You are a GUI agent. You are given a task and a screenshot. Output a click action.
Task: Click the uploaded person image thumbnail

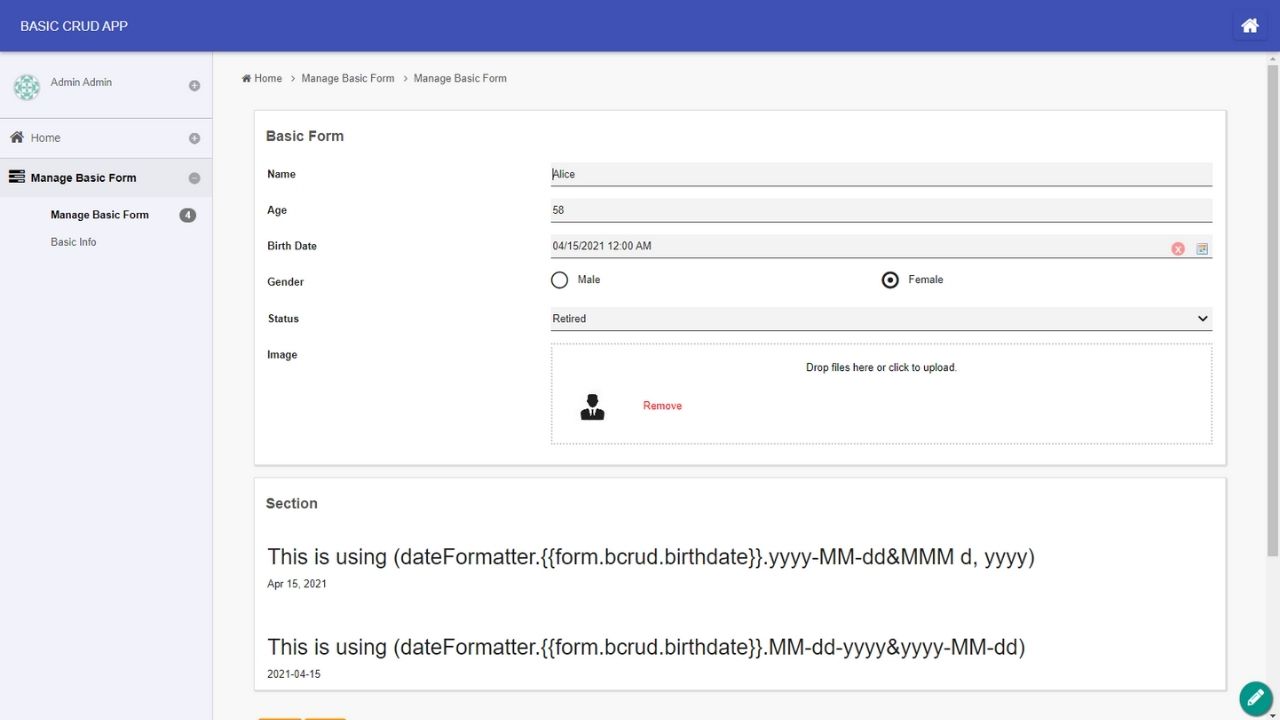pyautogui.click(x=592, y=406)
